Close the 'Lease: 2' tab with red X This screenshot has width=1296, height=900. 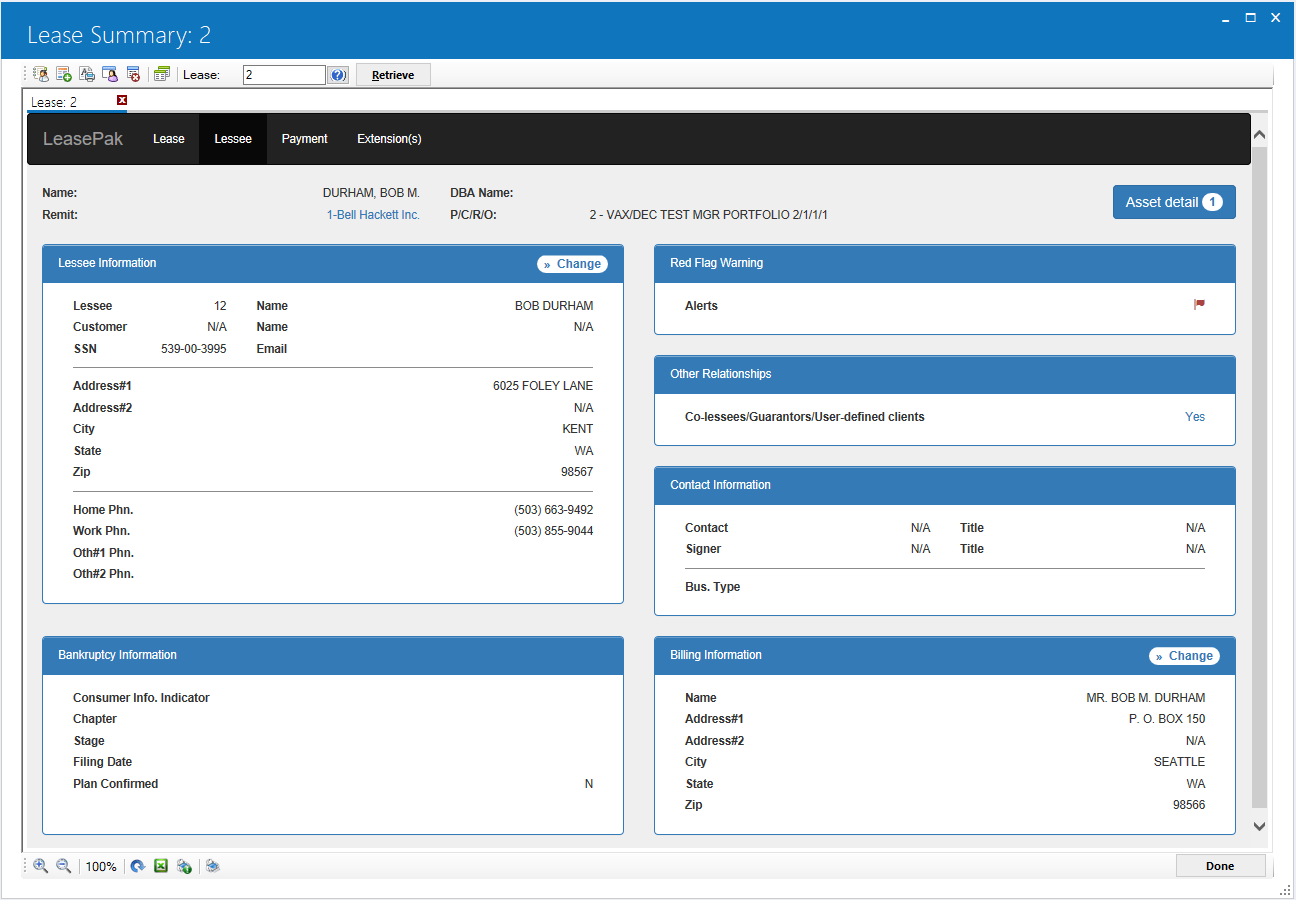(122, 100)
